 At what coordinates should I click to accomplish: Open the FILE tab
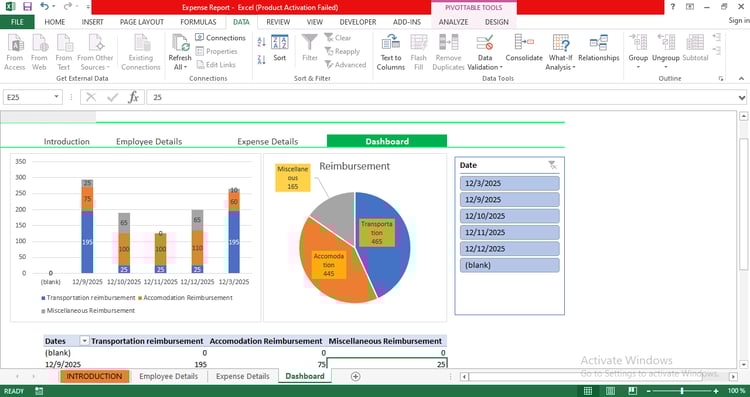17,22
